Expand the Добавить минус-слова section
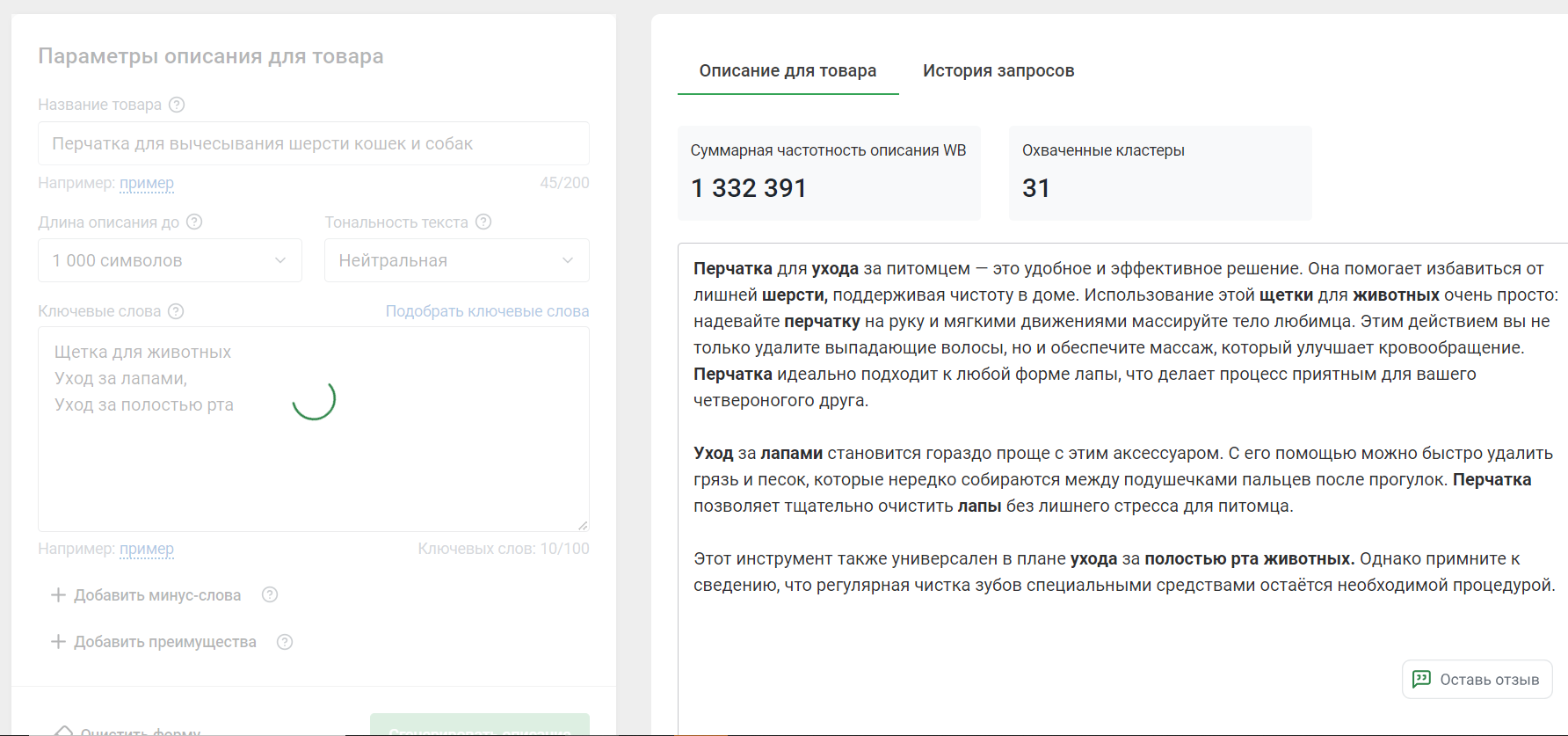 click(x=147, y=595)
